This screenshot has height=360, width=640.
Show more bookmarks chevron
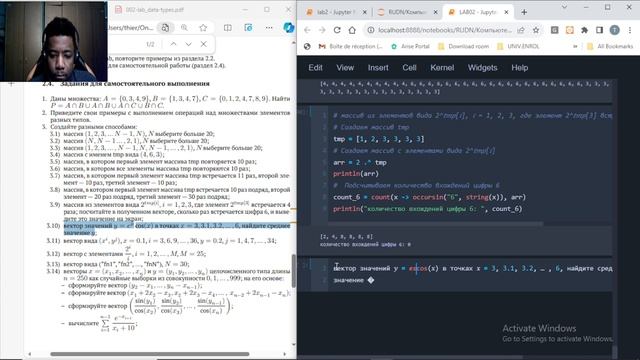[x=575, y=47]
